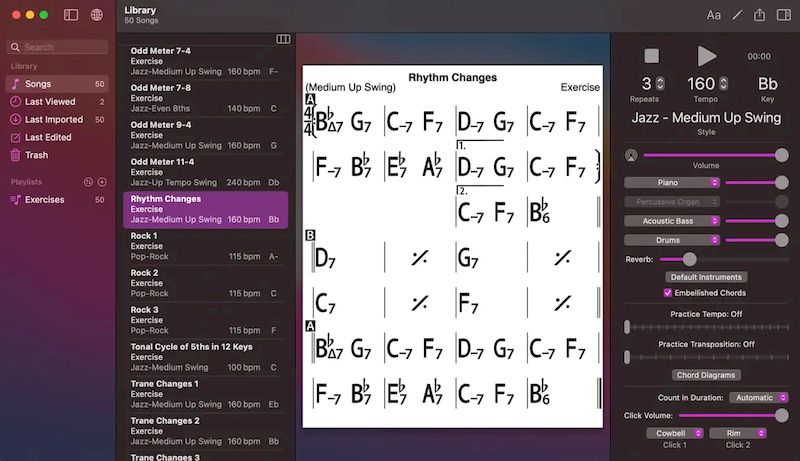Image resolution: width=800 pixels, height=461 pixels.
Task: Select the Rock 2 song
Action: [204, 283]
